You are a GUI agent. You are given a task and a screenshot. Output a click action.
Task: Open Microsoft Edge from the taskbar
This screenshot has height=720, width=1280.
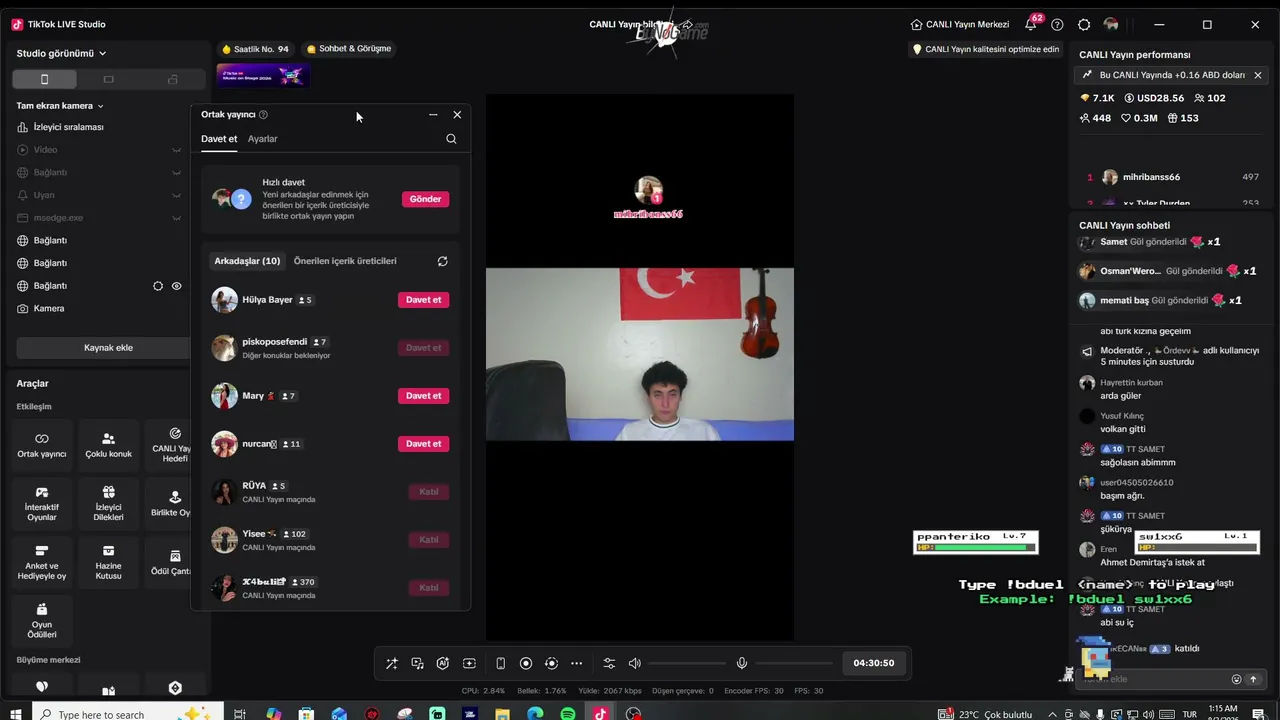tap(535, 714)
